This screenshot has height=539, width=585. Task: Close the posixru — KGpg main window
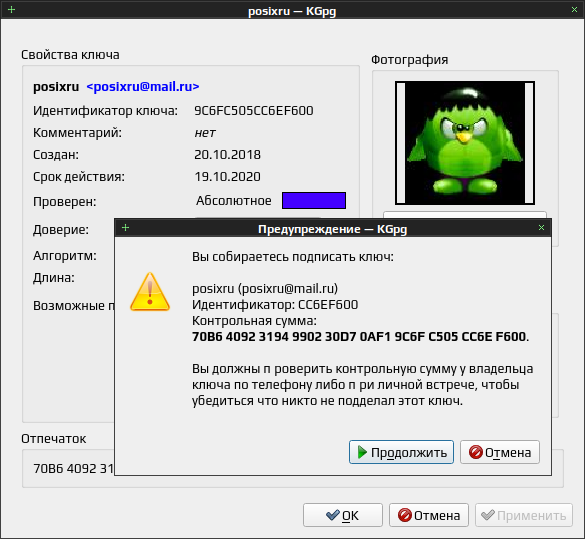(575, 10)
